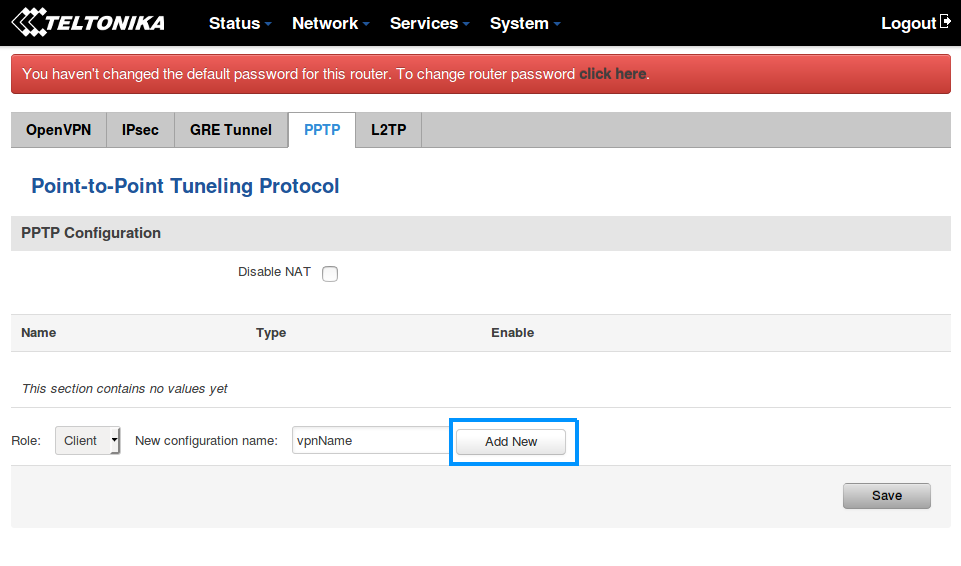The height and width of the screenshot is (566, 961).
Task: Open the Services menu
Action: pos(429,23)
